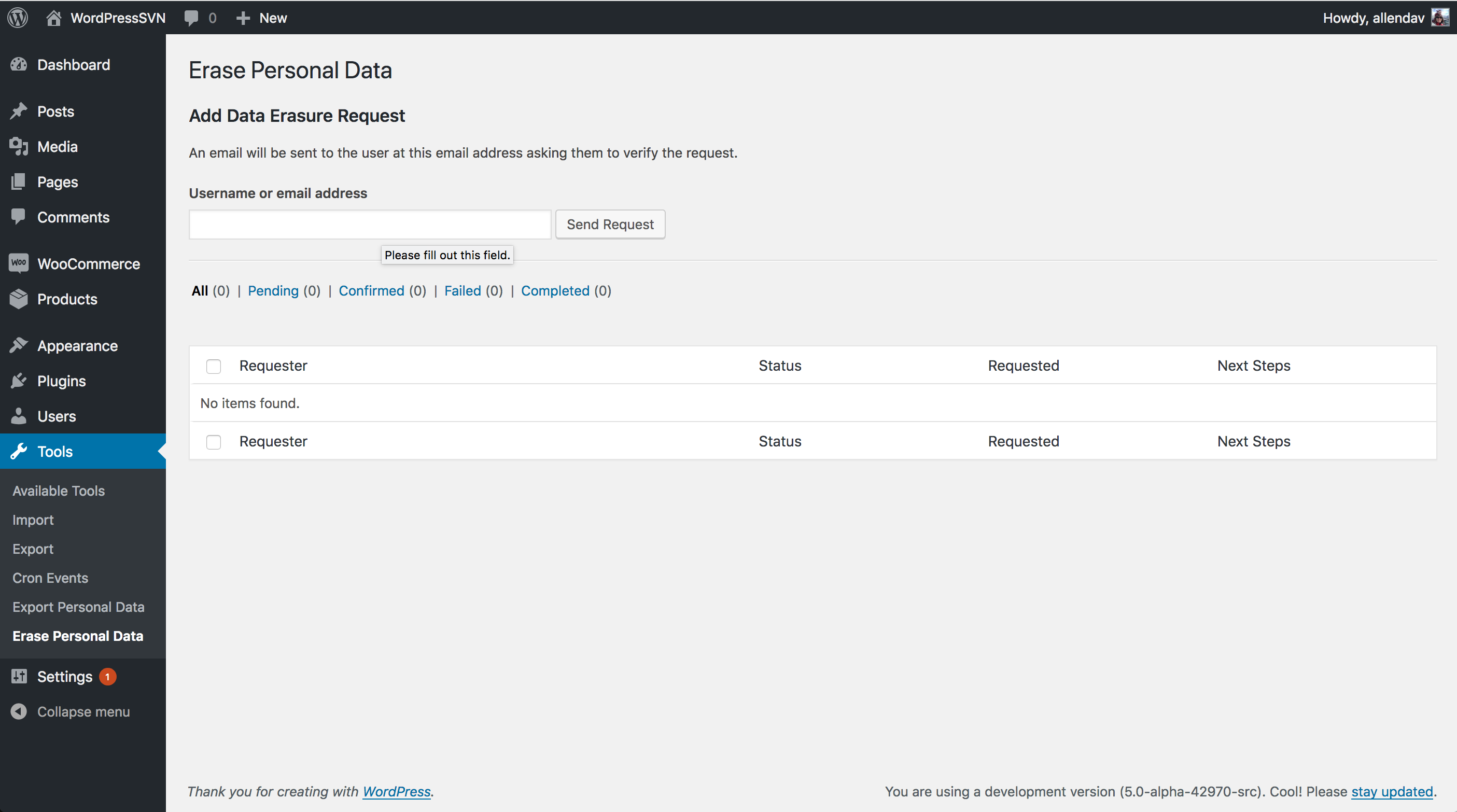Click the WordPress logo in the admin bar
Screen dimensions: 1457x812
pos(18,18)
